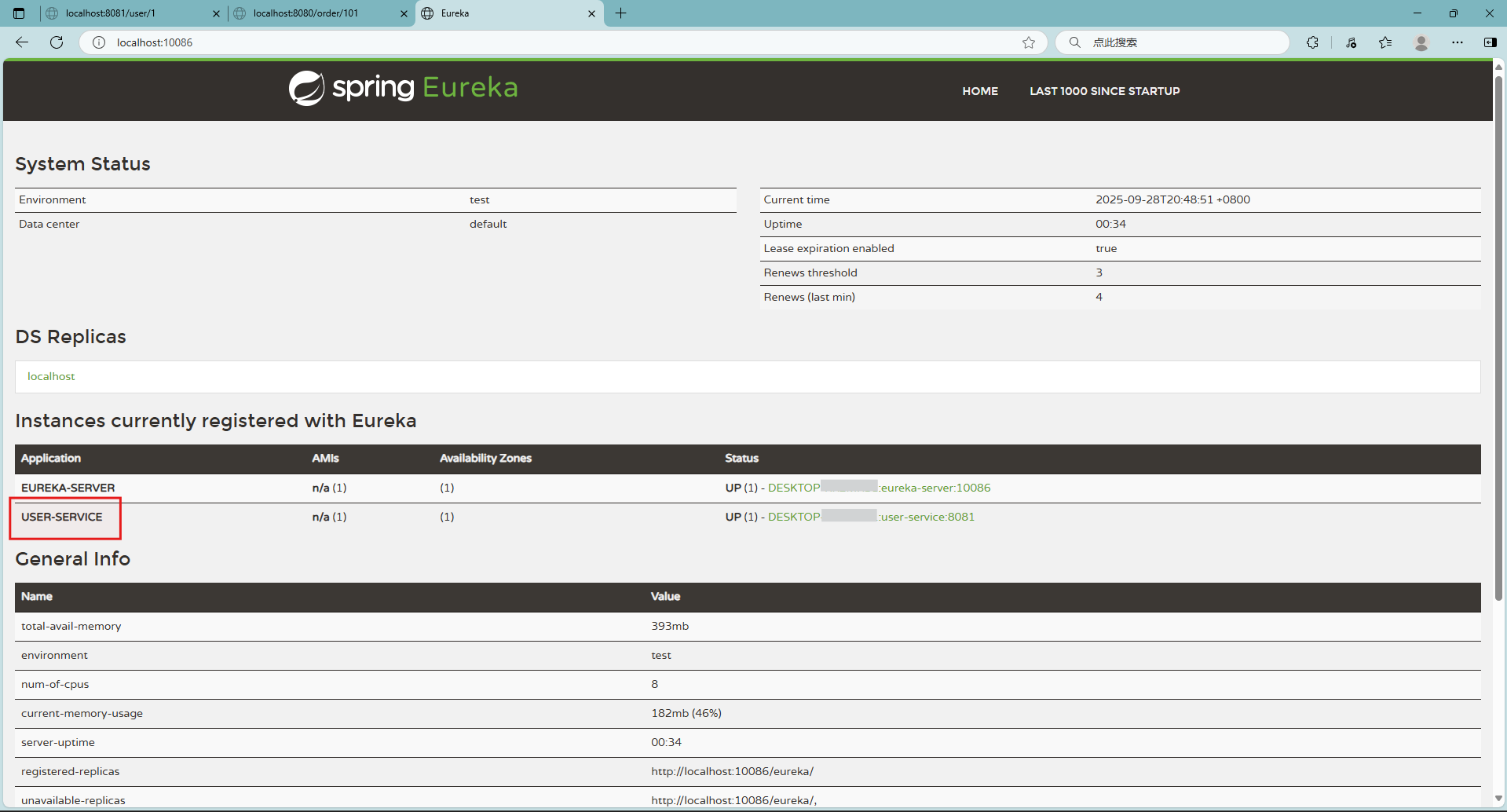Select the Eureka browser tab
The height and width of the screenshot is (812, 1507).
[510, 13]
